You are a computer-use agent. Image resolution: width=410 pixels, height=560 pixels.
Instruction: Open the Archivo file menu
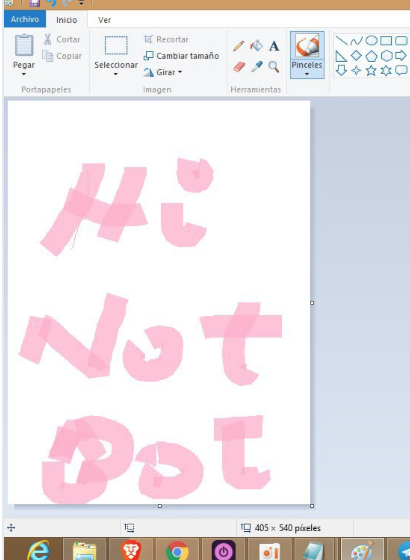(25, 19)
